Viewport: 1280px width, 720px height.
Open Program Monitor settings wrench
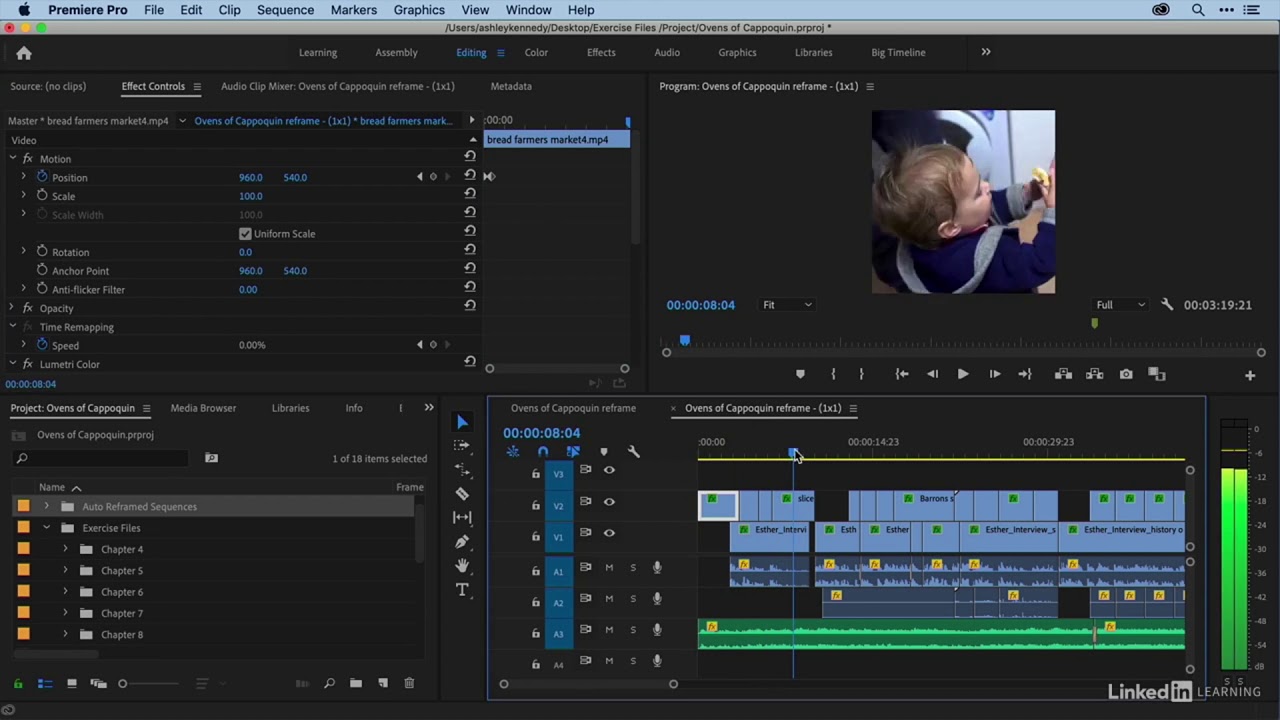click(x=1166, y=305)
